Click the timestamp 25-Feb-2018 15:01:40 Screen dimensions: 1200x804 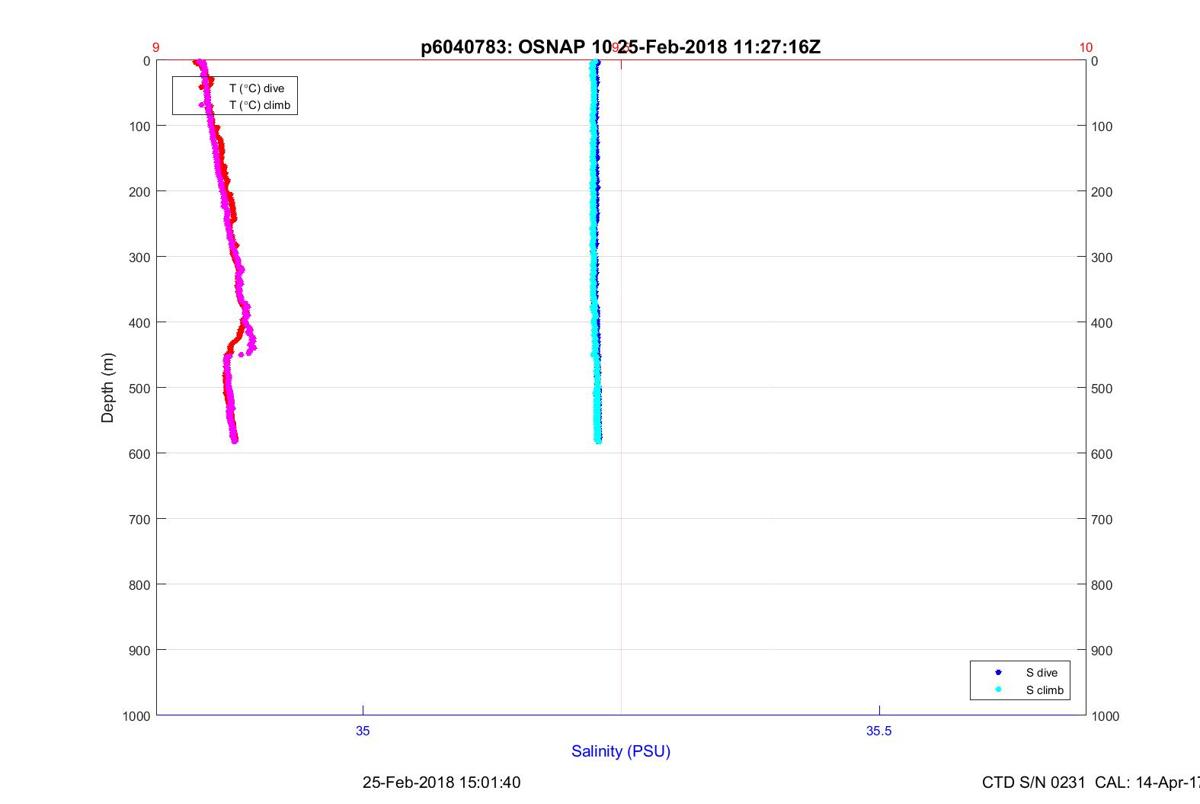[441, 782]
